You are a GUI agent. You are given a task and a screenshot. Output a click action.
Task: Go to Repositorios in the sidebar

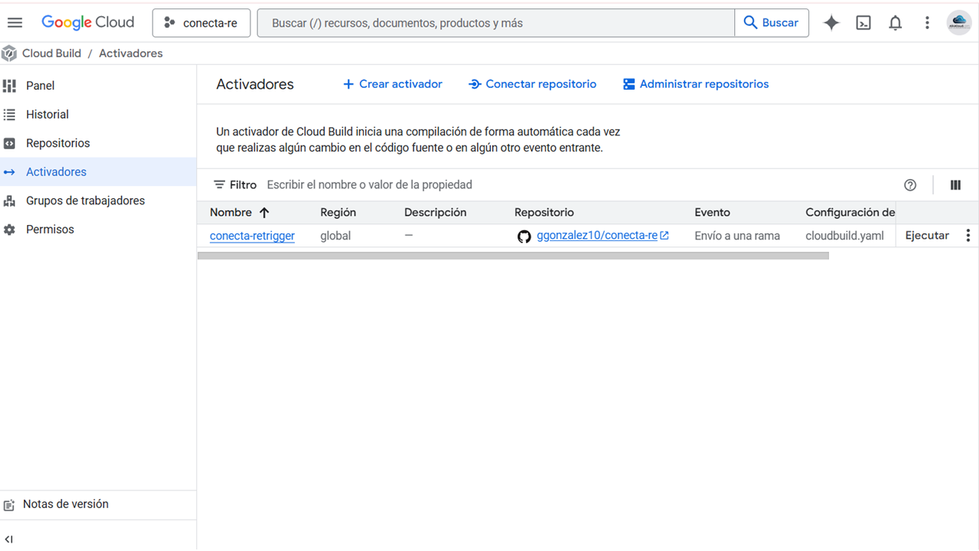98,143
